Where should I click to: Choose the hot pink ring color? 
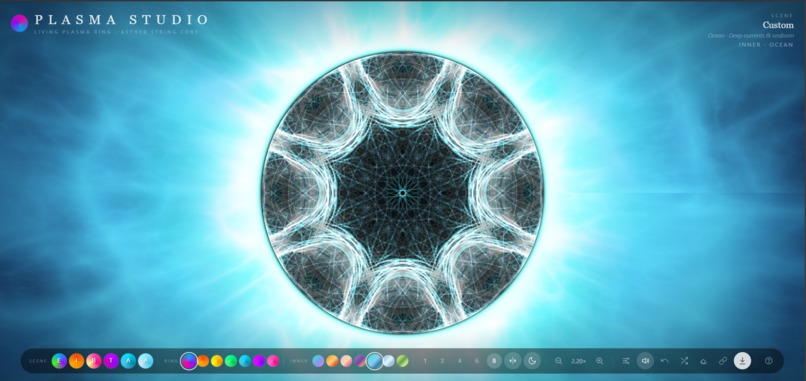(x=273, y=361)
